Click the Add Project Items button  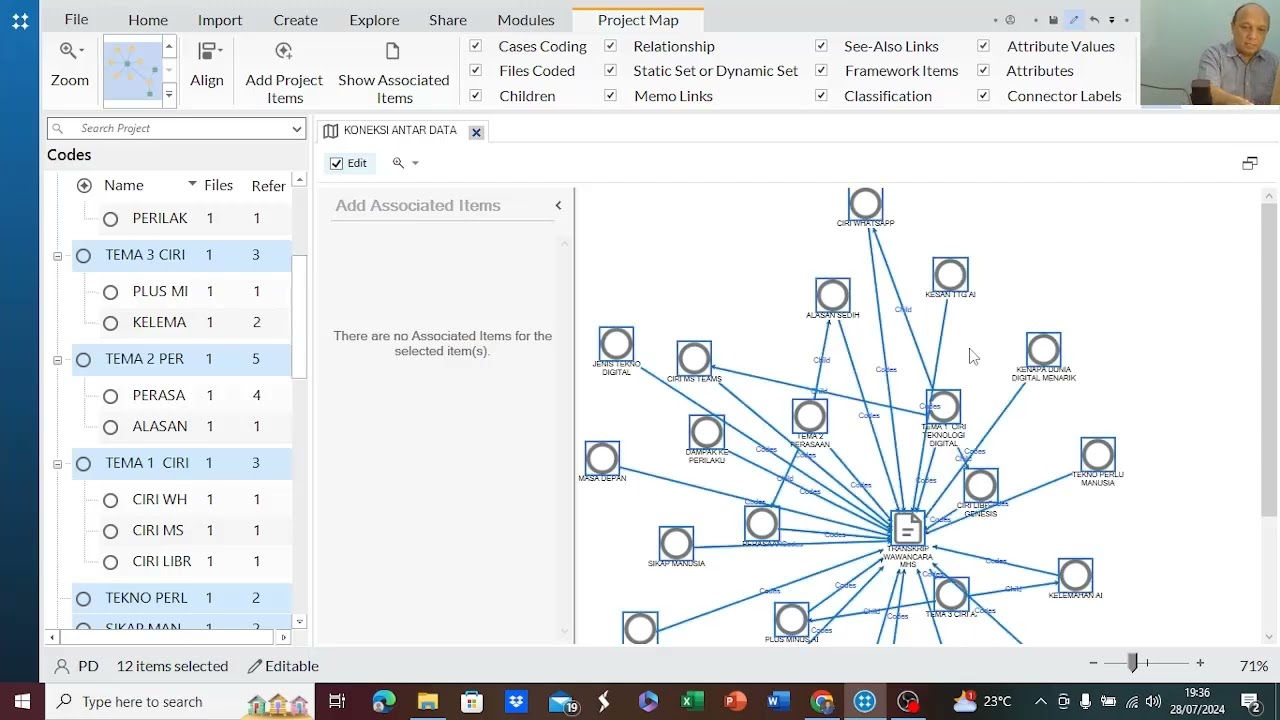[284, 73]
